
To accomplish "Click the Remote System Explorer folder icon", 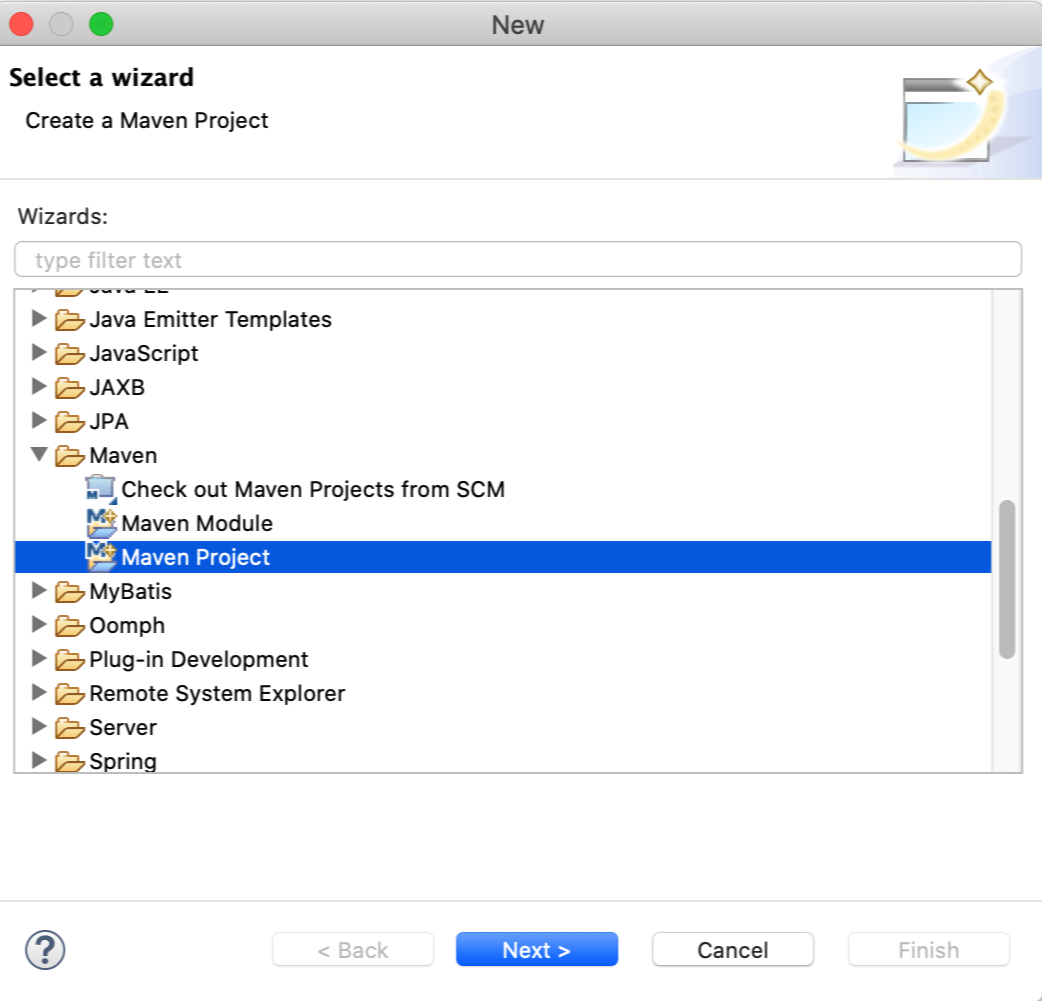I will click(x=70, y=693).
